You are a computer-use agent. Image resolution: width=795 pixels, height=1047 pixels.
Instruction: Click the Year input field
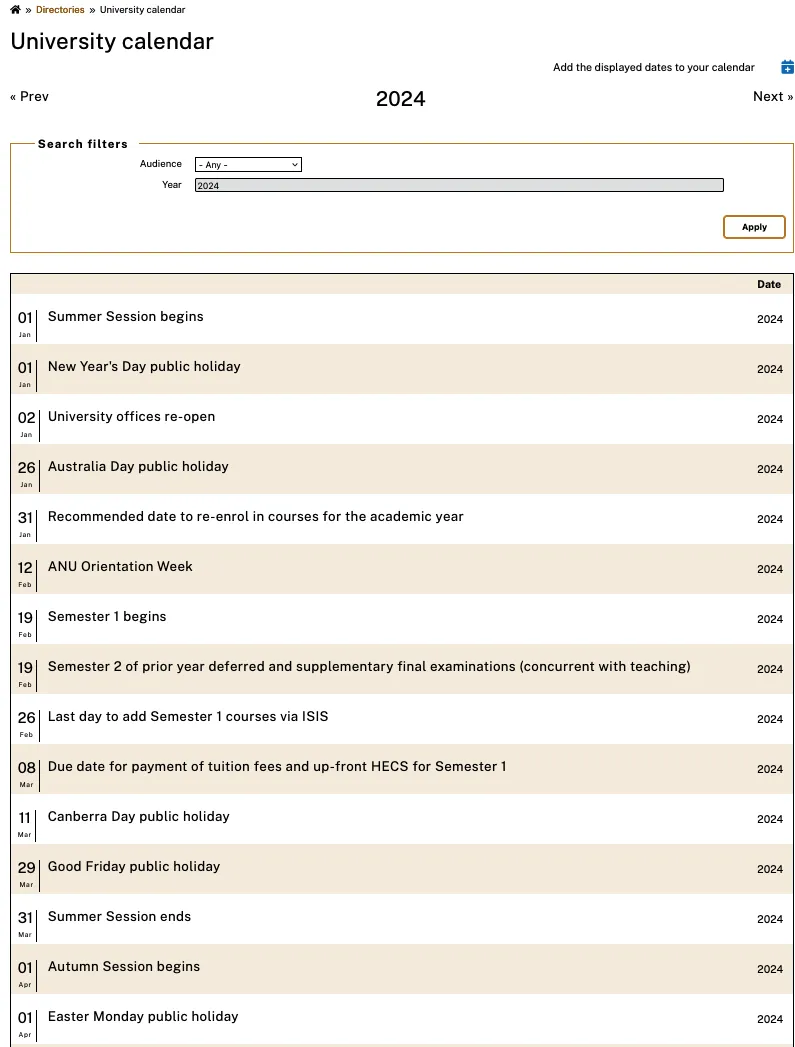click(459, 185)
